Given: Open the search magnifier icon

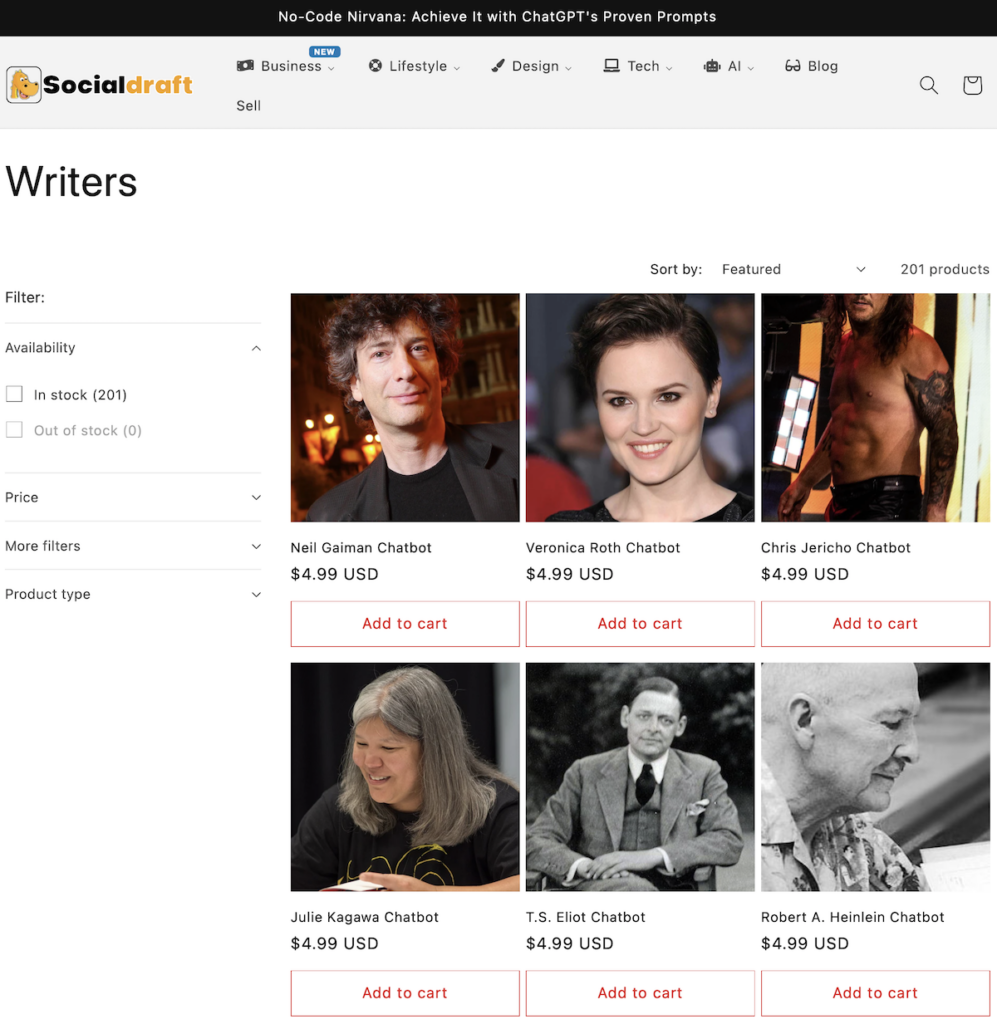Looking at the screenshot, I should 928,85.
